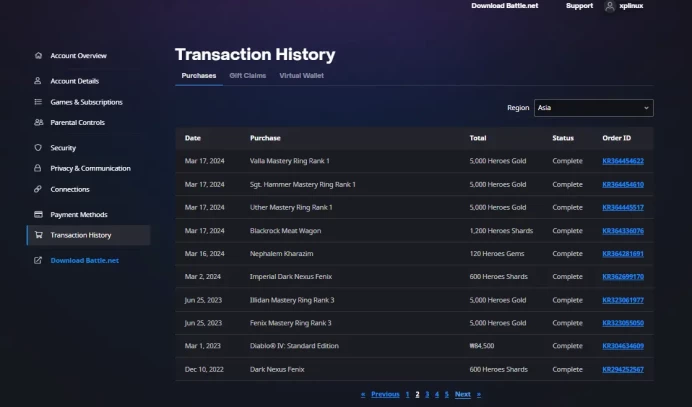Click the Purchase column header

click(x=265, y=138)
